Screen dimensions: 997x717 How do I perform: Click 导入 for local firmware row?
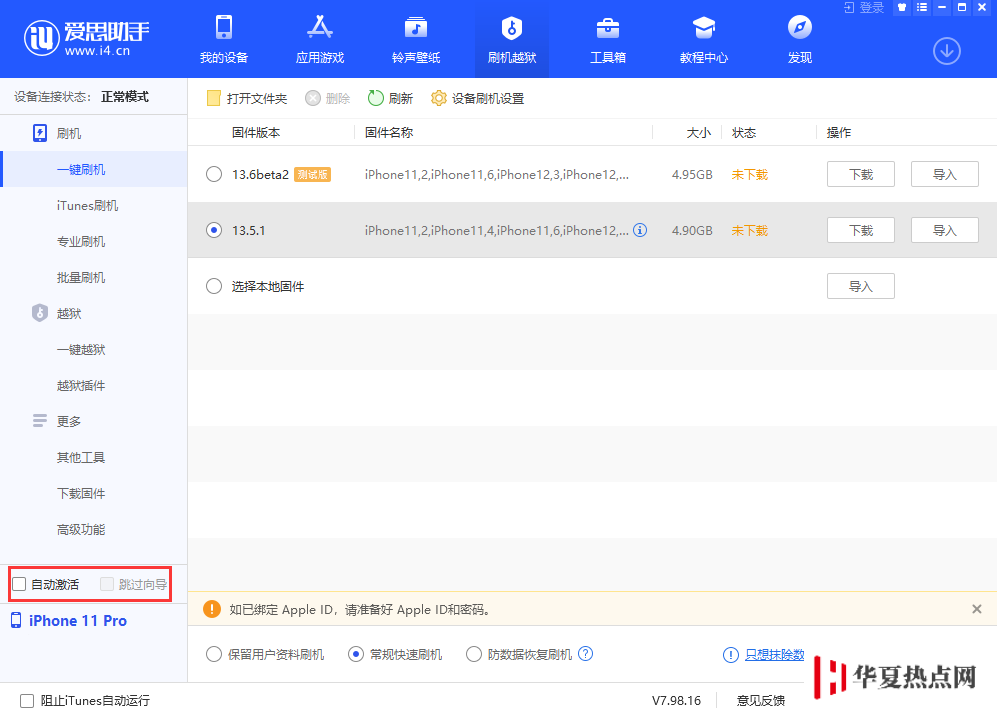[861, 286]
